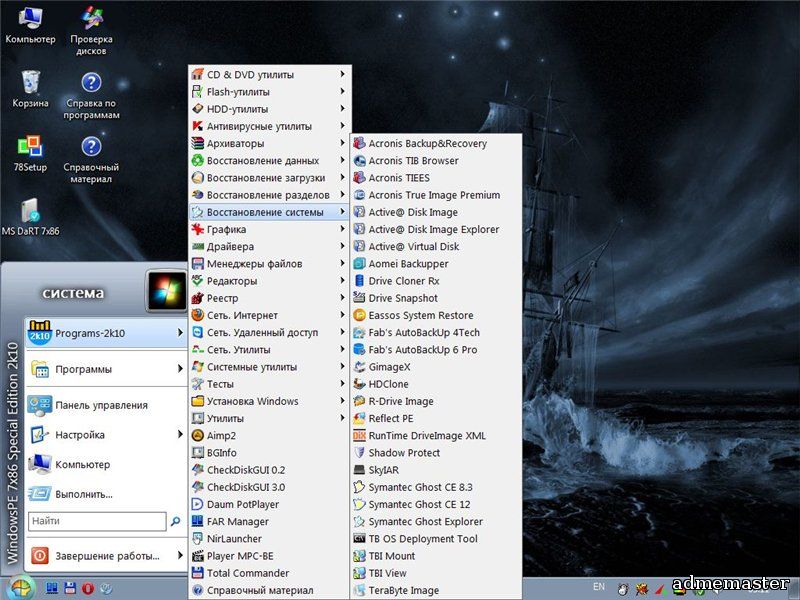Open the Справочный материал desktop icon
800x600 pixels.
pos(91,159)
